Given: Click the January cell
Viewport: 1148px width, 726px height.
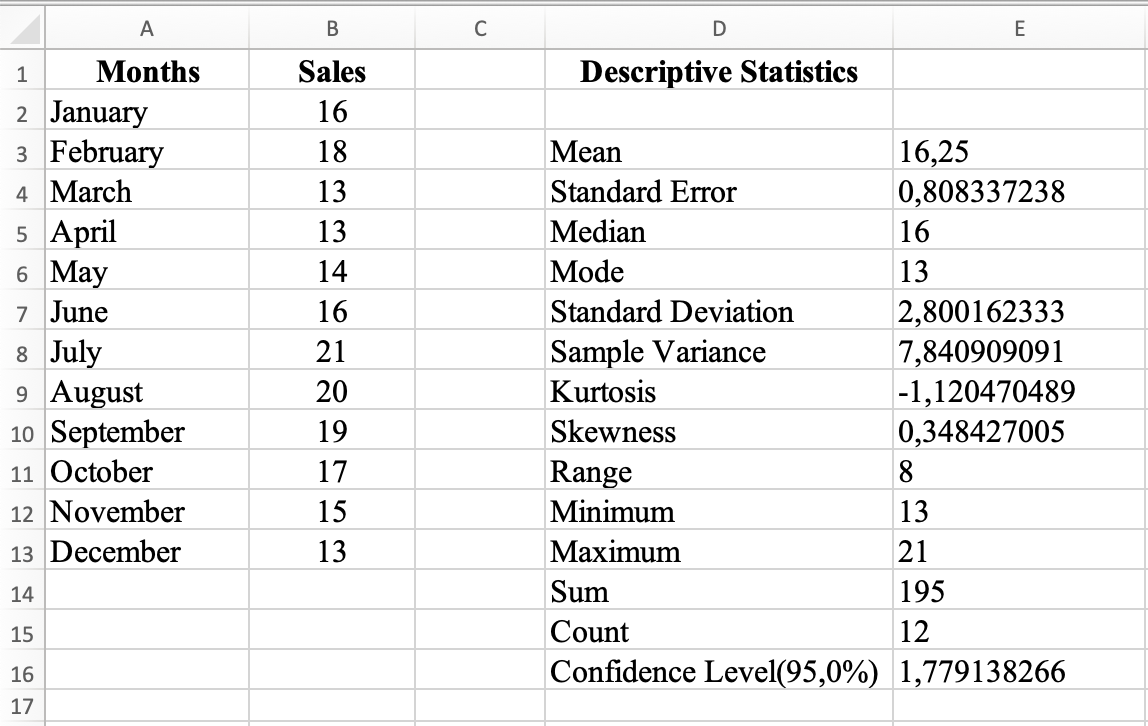Looking at the screenshot, I should click(148, 111).
